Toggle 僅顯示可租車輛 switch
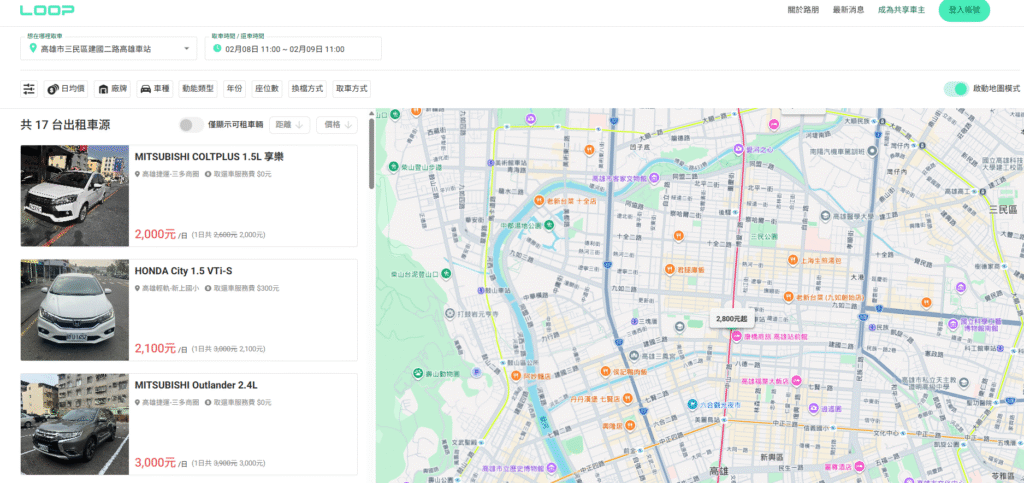1024x483 pixels. pyautogui.click(x=190, y=125)
